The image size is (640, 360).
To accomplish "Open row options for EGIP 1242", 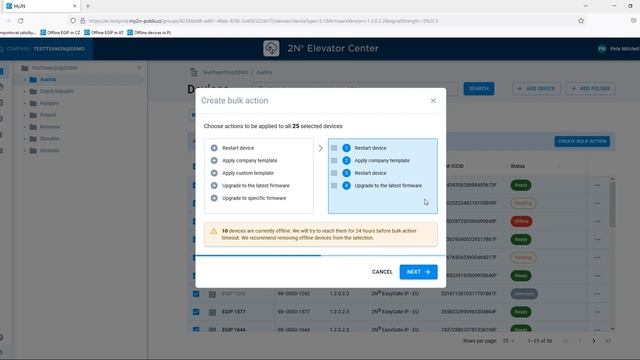I will (x=597, y=294).
